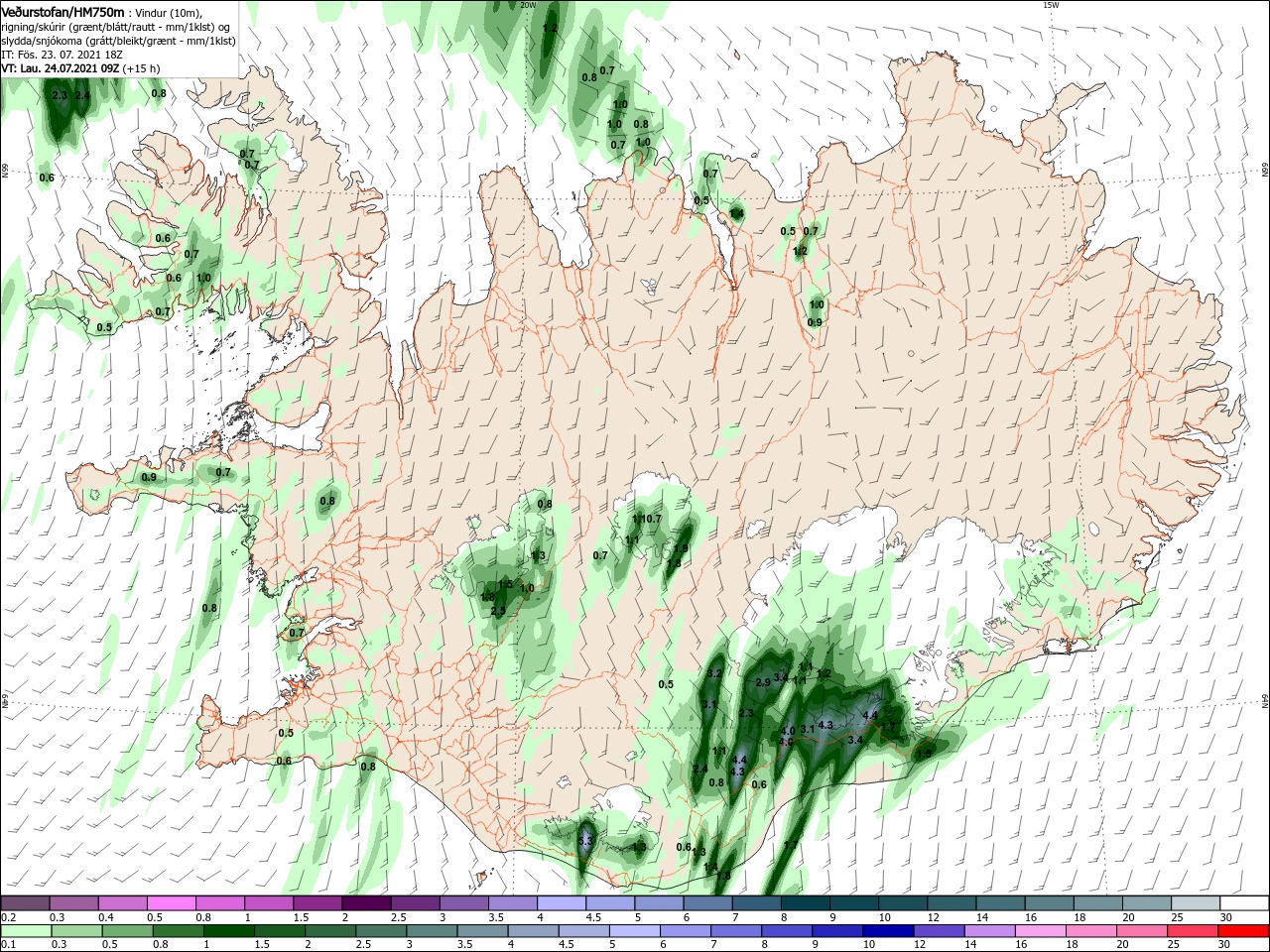The image size is (1270, 952).
Task: Click the 'slydda/snjókoma' description line in the header
Action: click(x=118, y=41)
